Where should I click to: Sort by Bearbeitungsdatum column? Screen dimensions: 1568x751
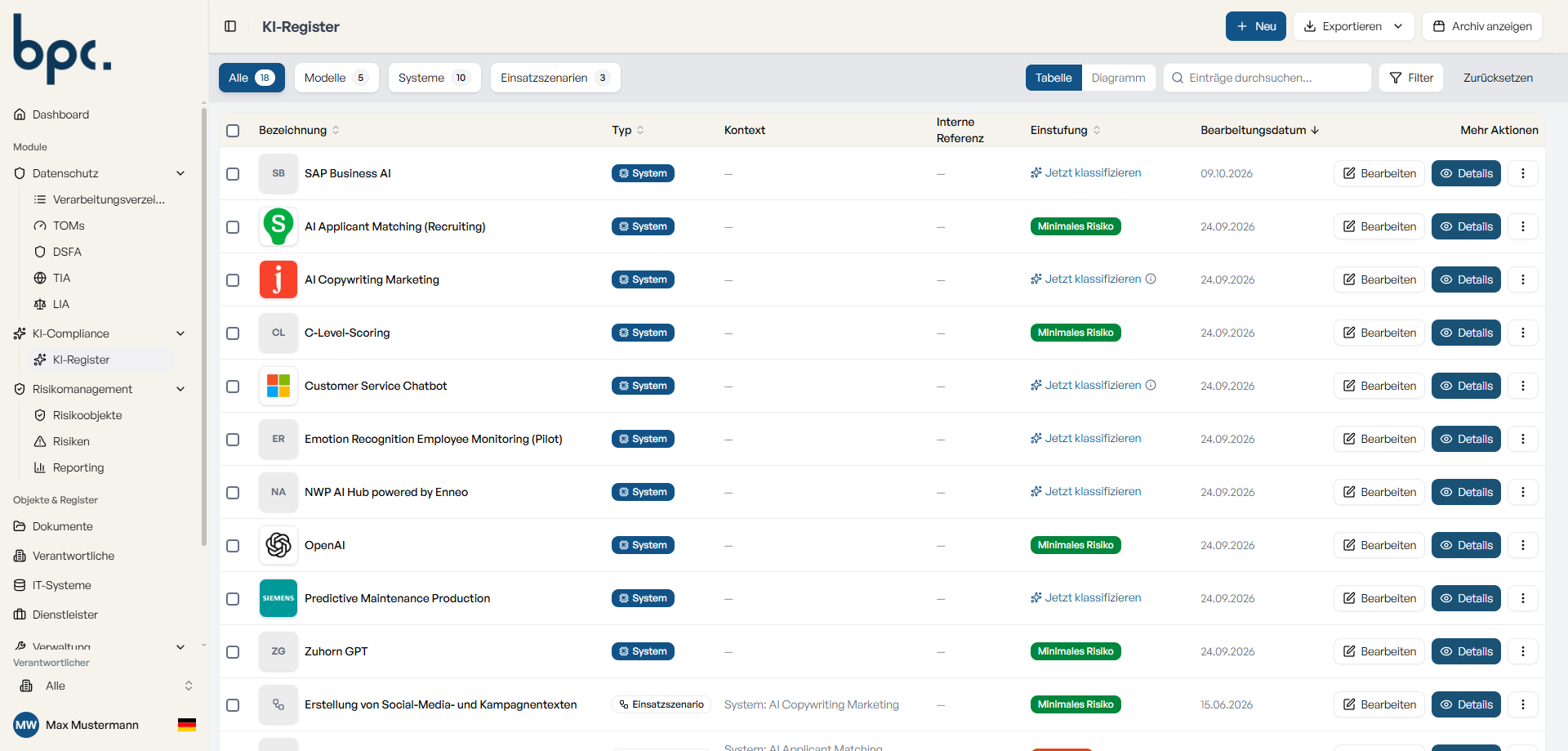pos(1259,130)
